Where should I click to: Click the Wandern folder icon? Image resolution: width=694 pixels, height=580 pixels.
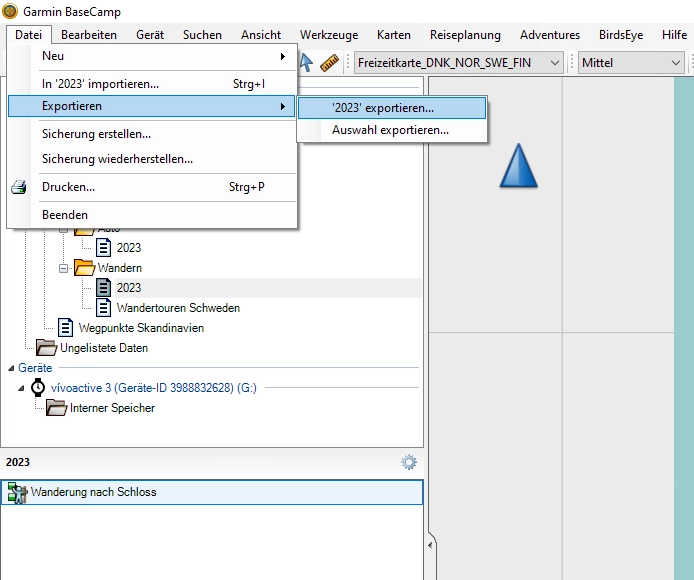(x=84, y=268)
